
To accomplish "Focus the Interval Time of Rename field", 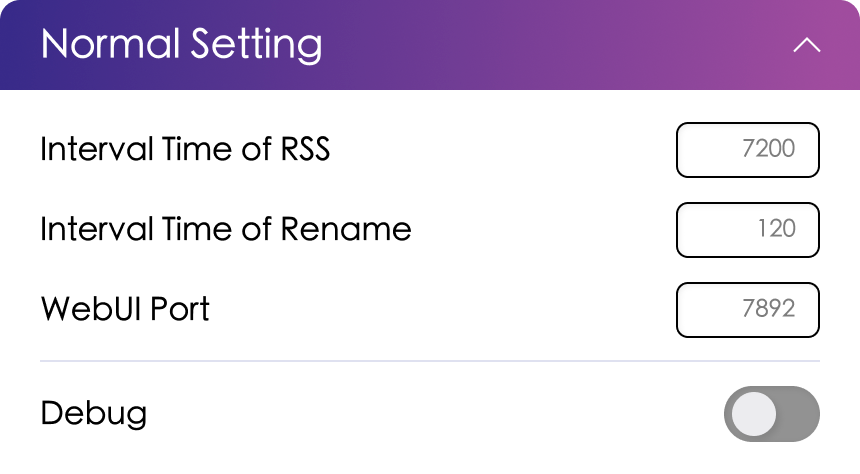I will tap(748, 230).
